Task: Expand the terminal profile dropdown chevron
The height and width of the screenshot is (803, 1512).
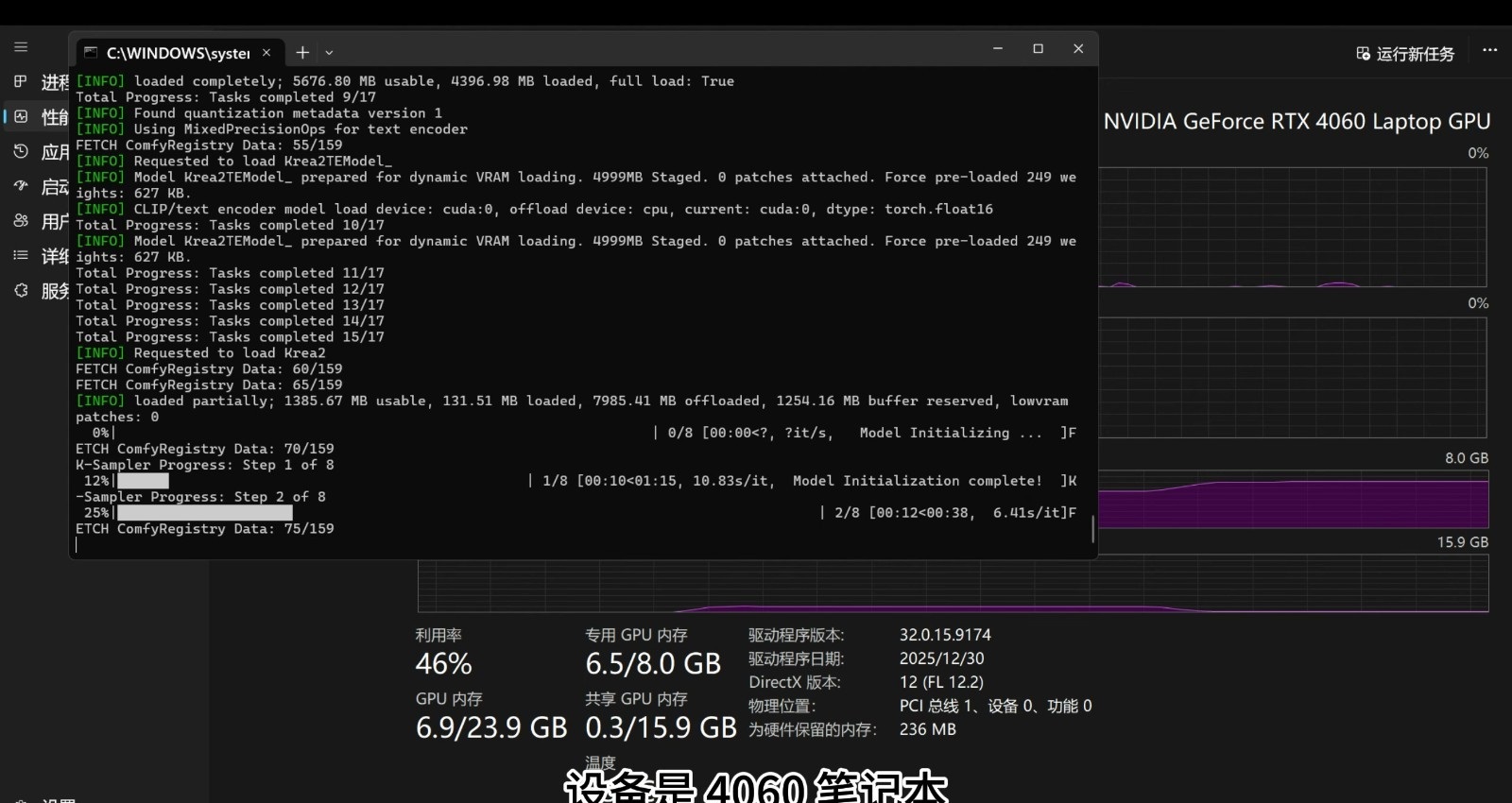Action: coord(329,53)
